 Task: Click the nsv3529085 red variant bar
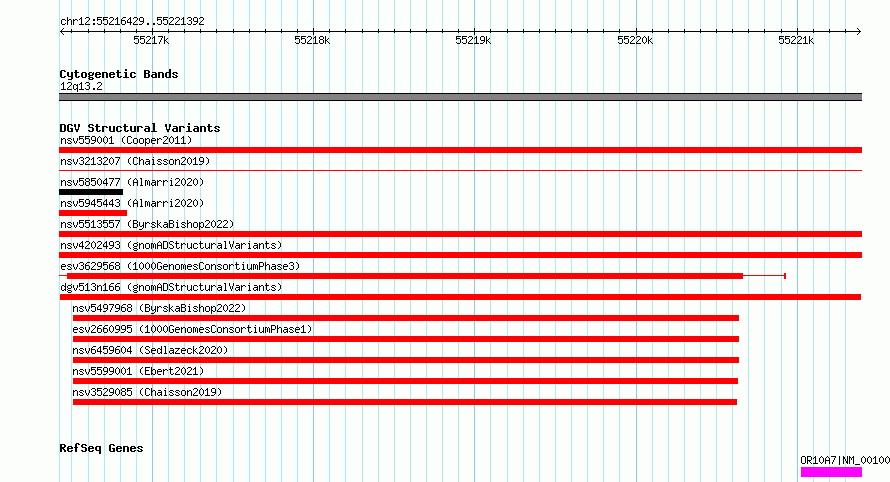405,402
